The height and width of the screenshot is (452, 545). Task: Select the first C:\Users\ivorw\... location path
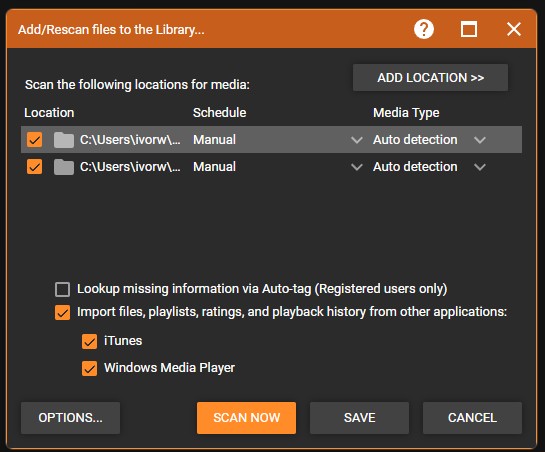click(130, 140)
